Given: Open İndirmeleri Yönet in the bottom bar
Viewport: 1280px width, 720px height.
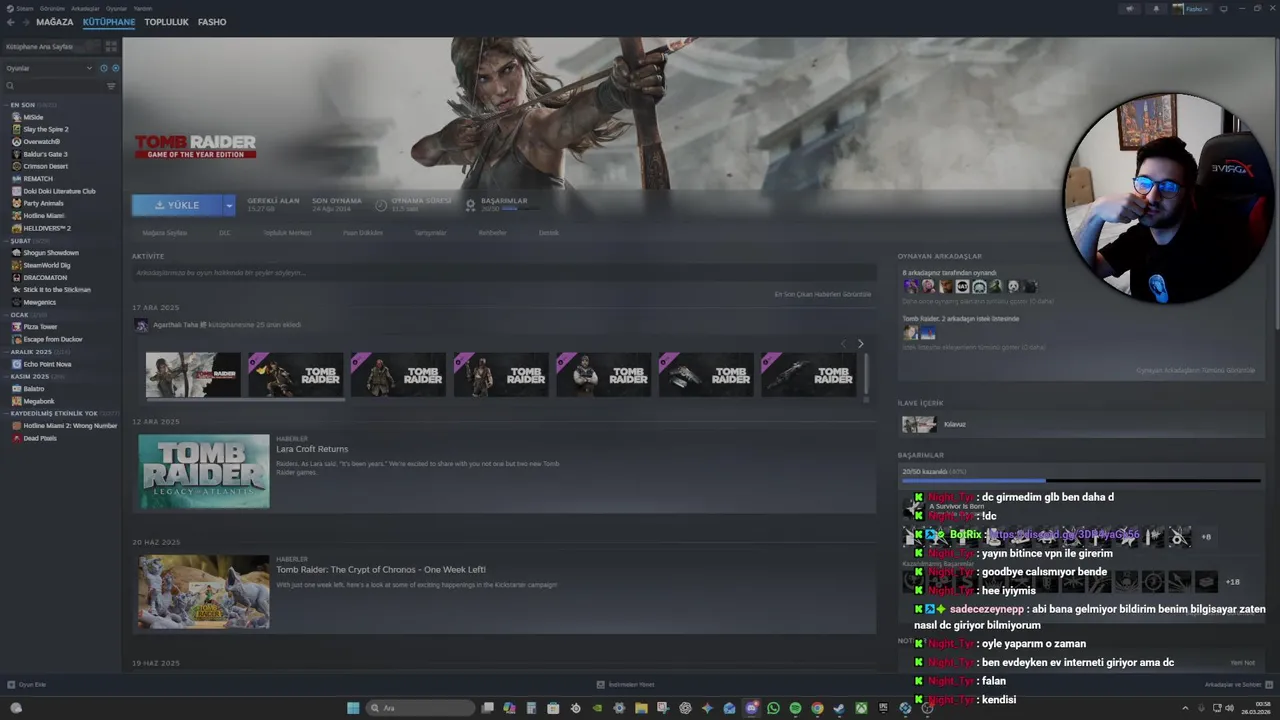Looking at the screenshot, I should pos(625,685).
